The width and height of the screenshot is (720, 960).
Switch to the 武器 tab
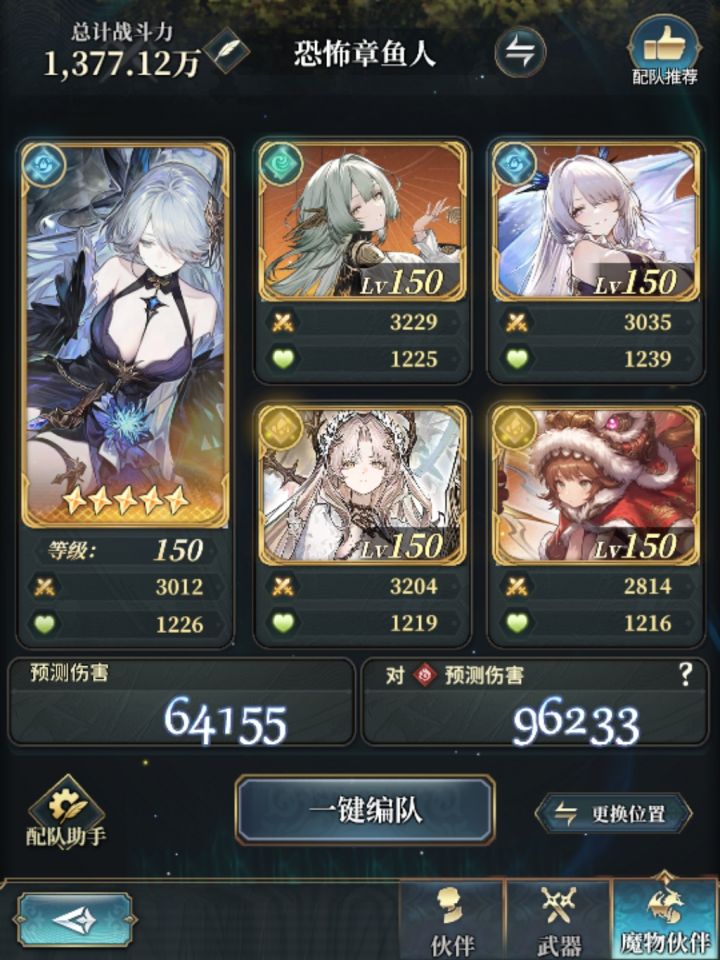pos(558,918)
